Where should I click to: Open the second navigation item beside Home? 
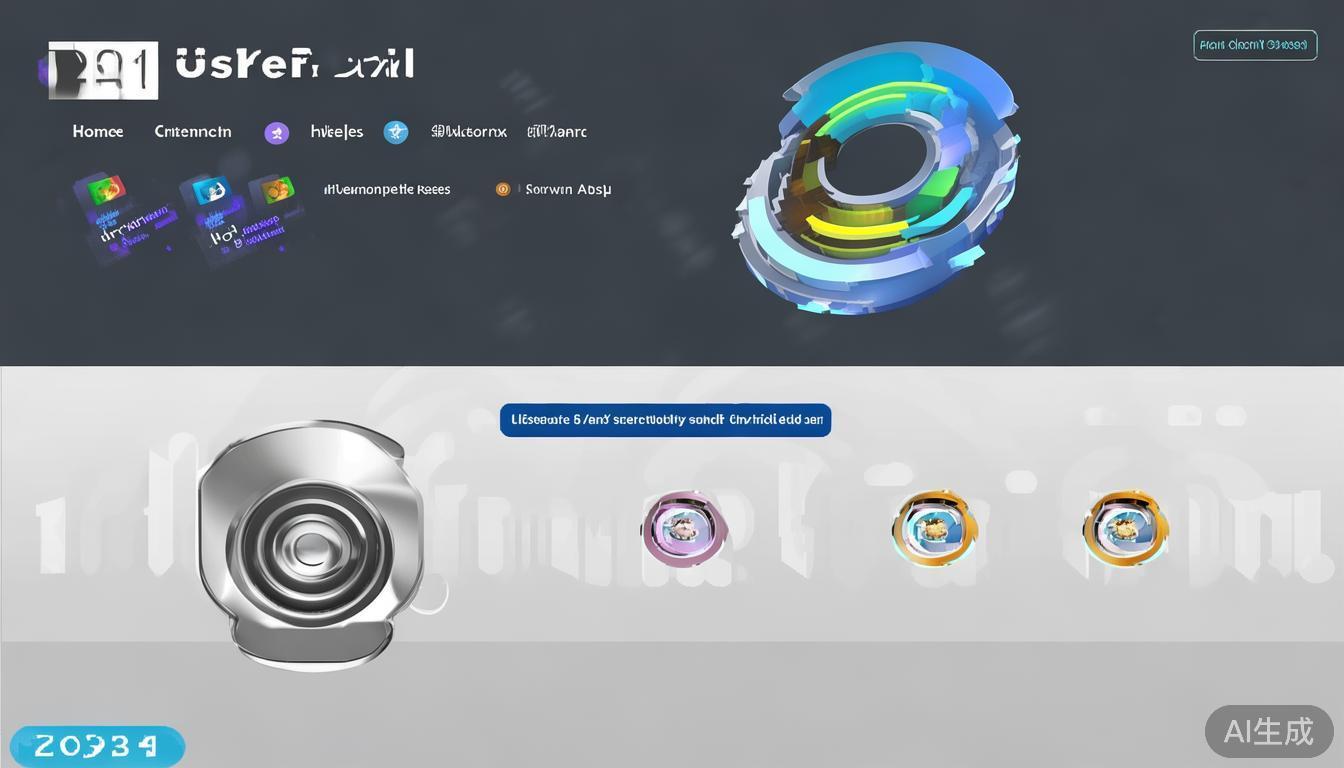(193, 132)
